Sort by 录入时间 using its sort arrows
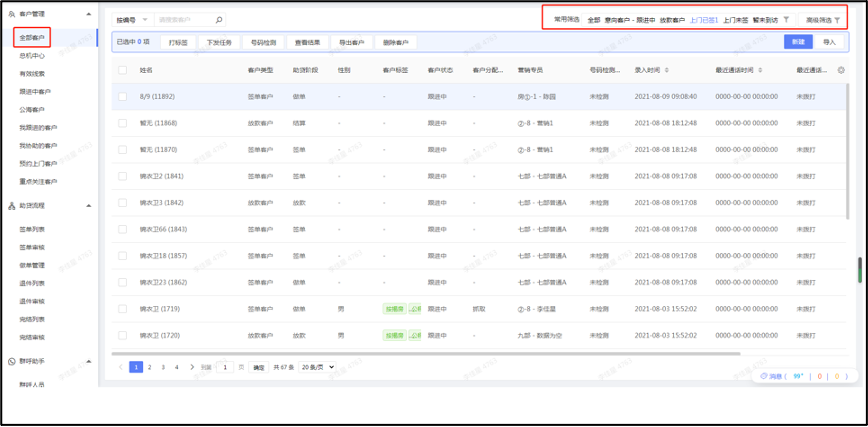 (x=666, y=70)
